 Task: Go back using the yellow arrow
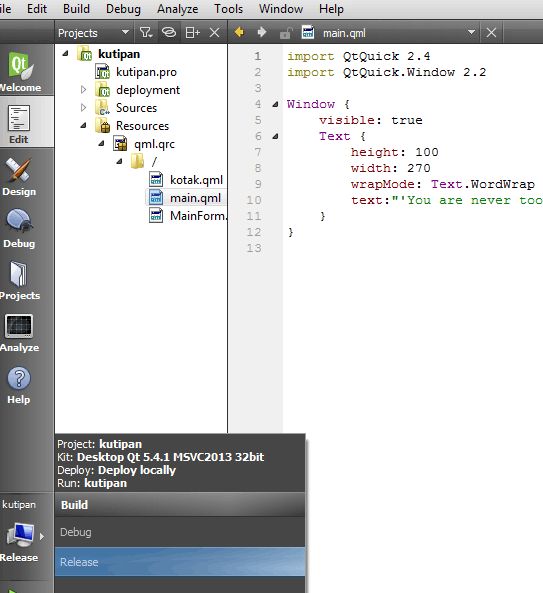[x=239, y=33]
